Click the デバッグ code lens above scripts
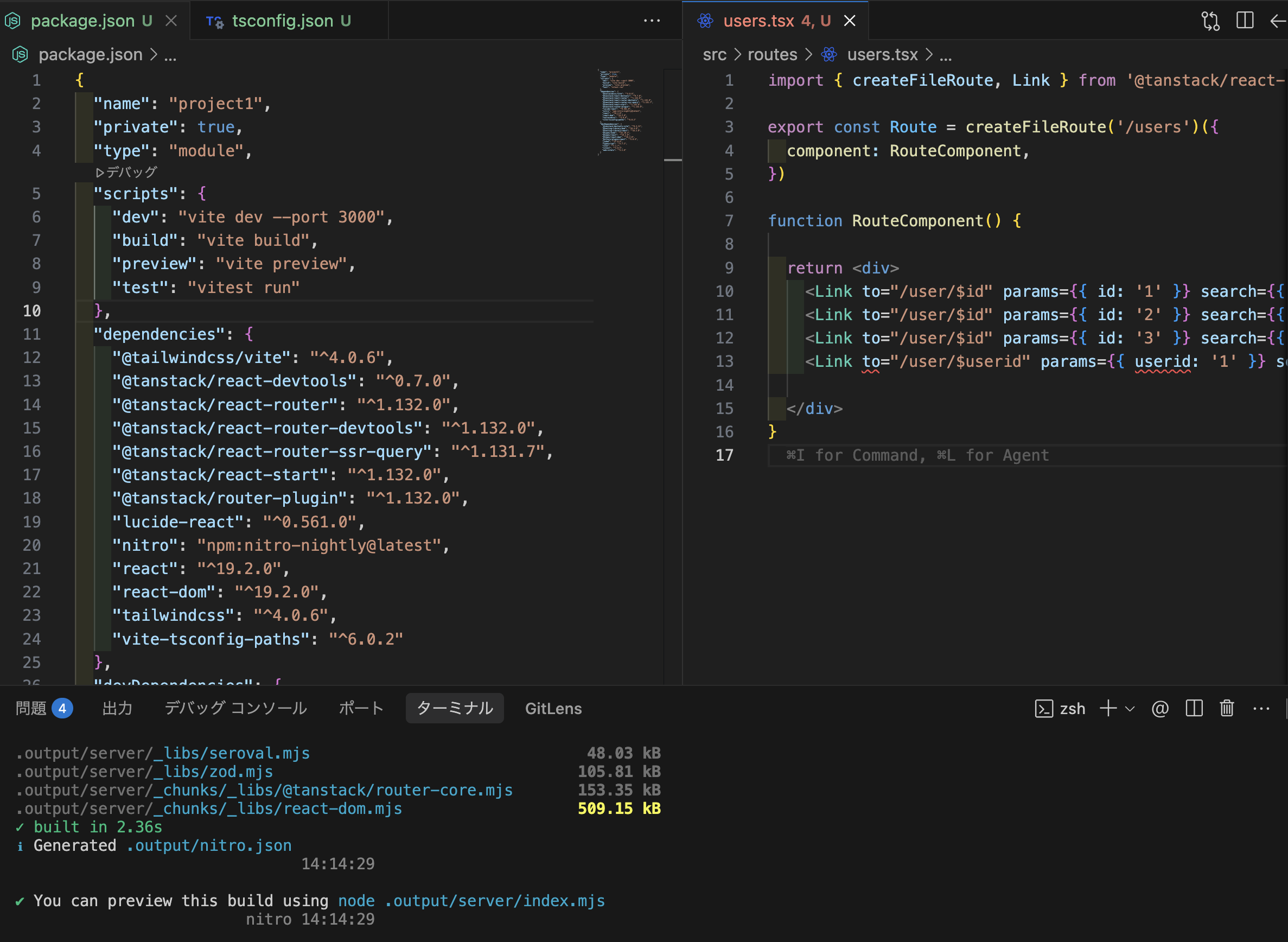This screenshot has width=1288, height=942. [x=126, y=171]
